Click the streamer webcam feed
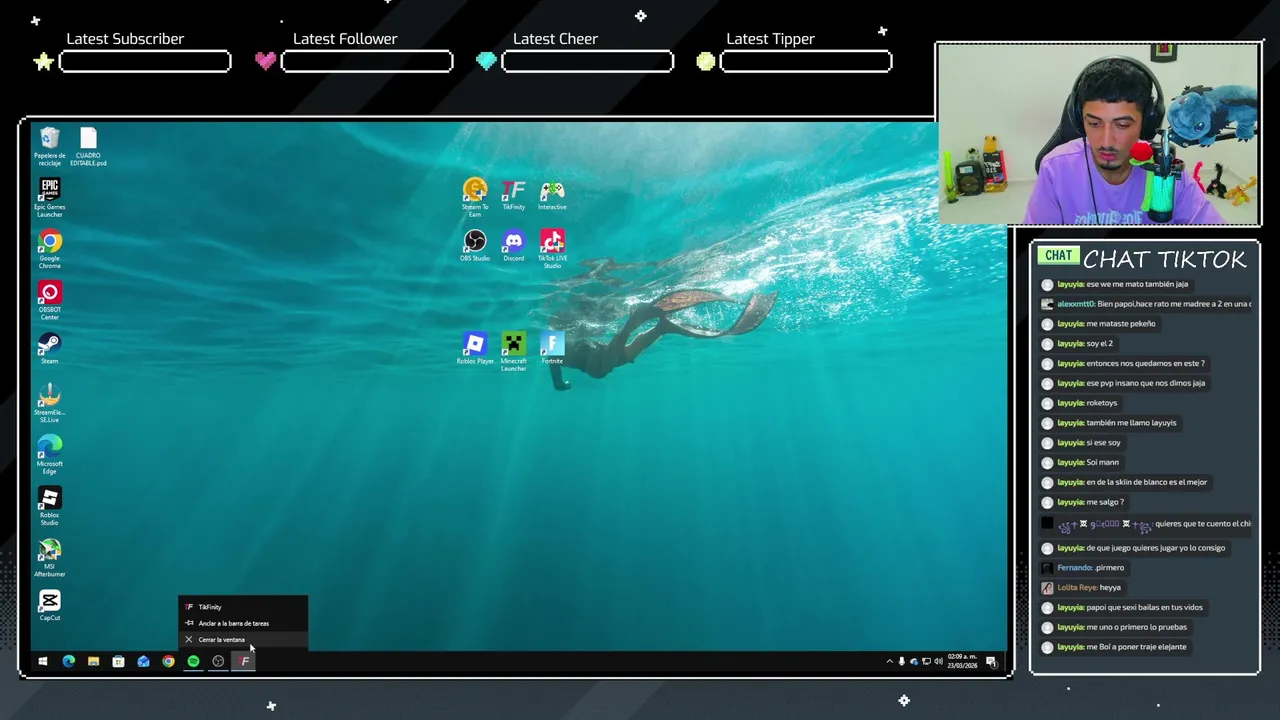 1098,134
